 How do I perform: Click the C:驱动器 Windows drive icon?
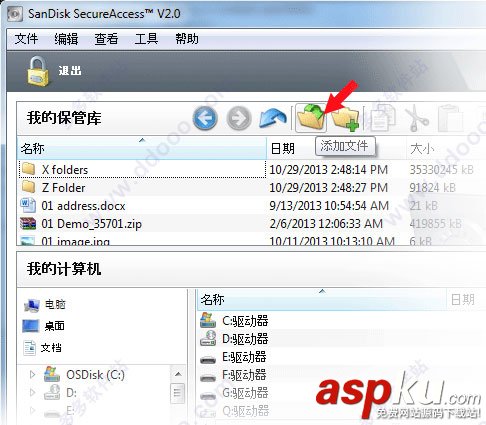[x=208, y=320]
